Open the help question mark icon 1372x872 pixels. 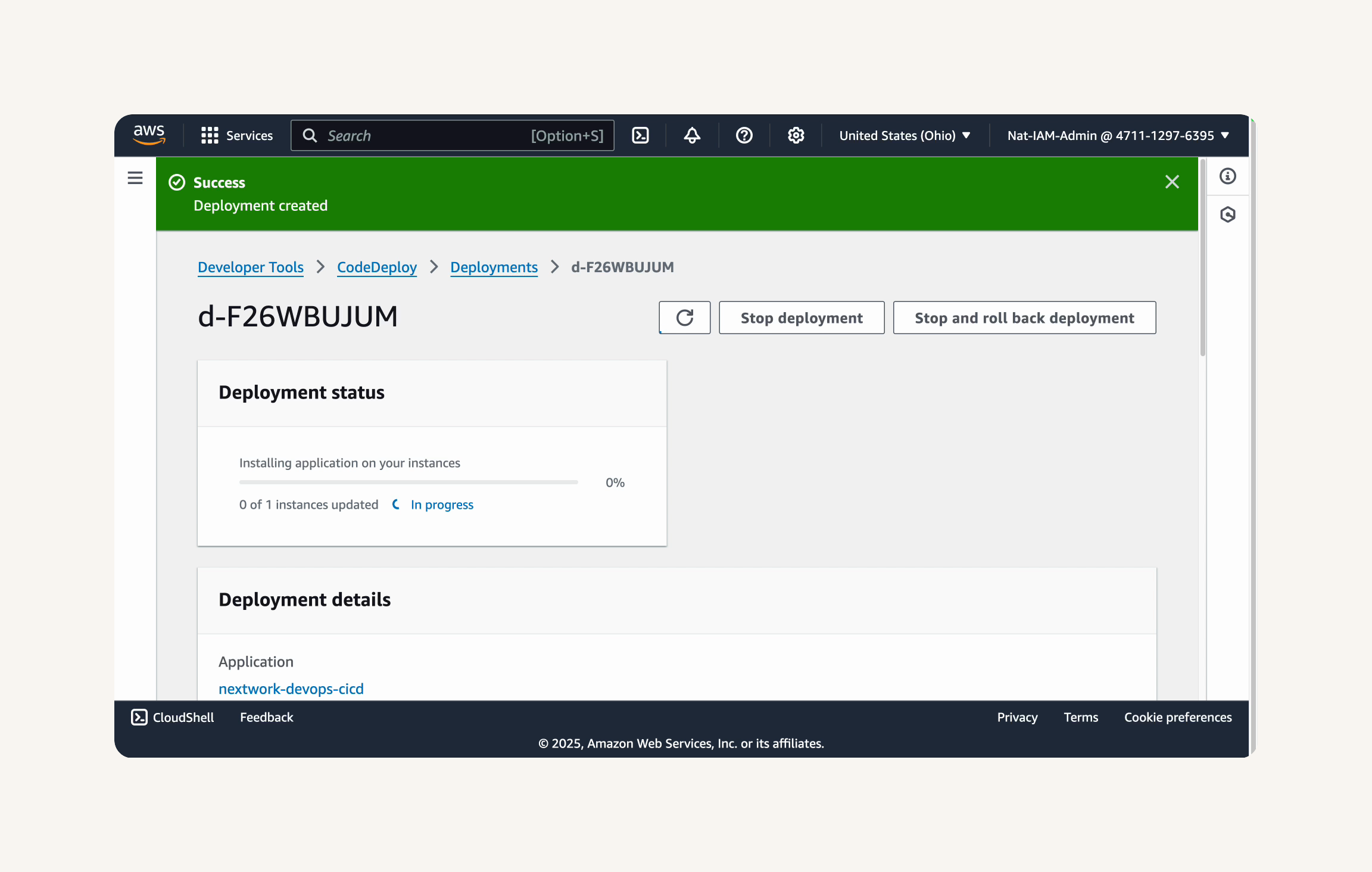tap(744, 135)
